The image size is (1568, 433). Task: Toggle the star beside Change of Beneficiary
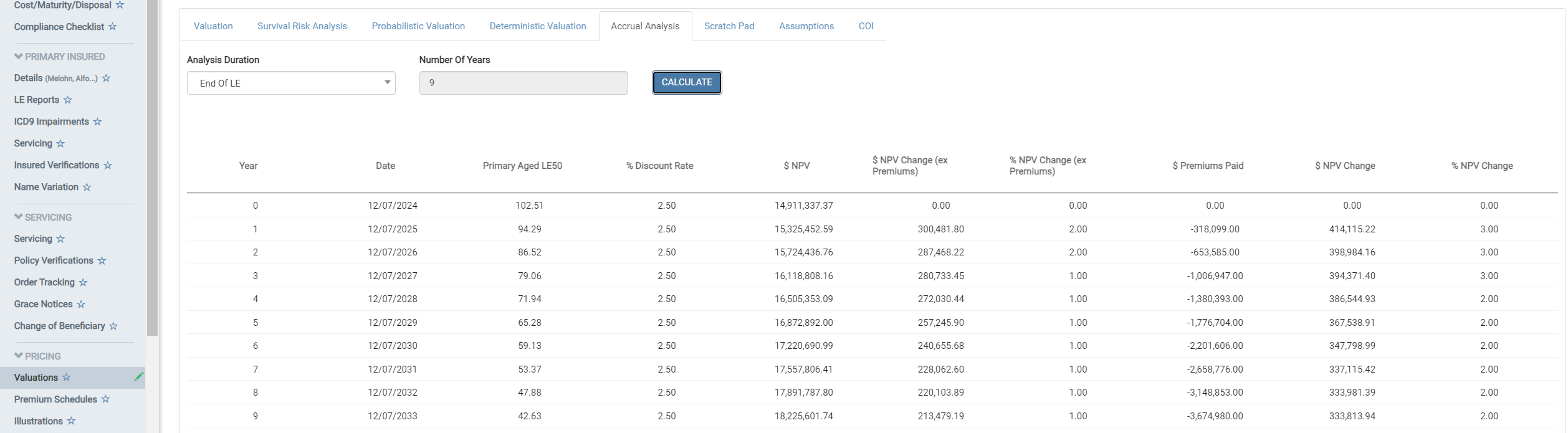113,326
